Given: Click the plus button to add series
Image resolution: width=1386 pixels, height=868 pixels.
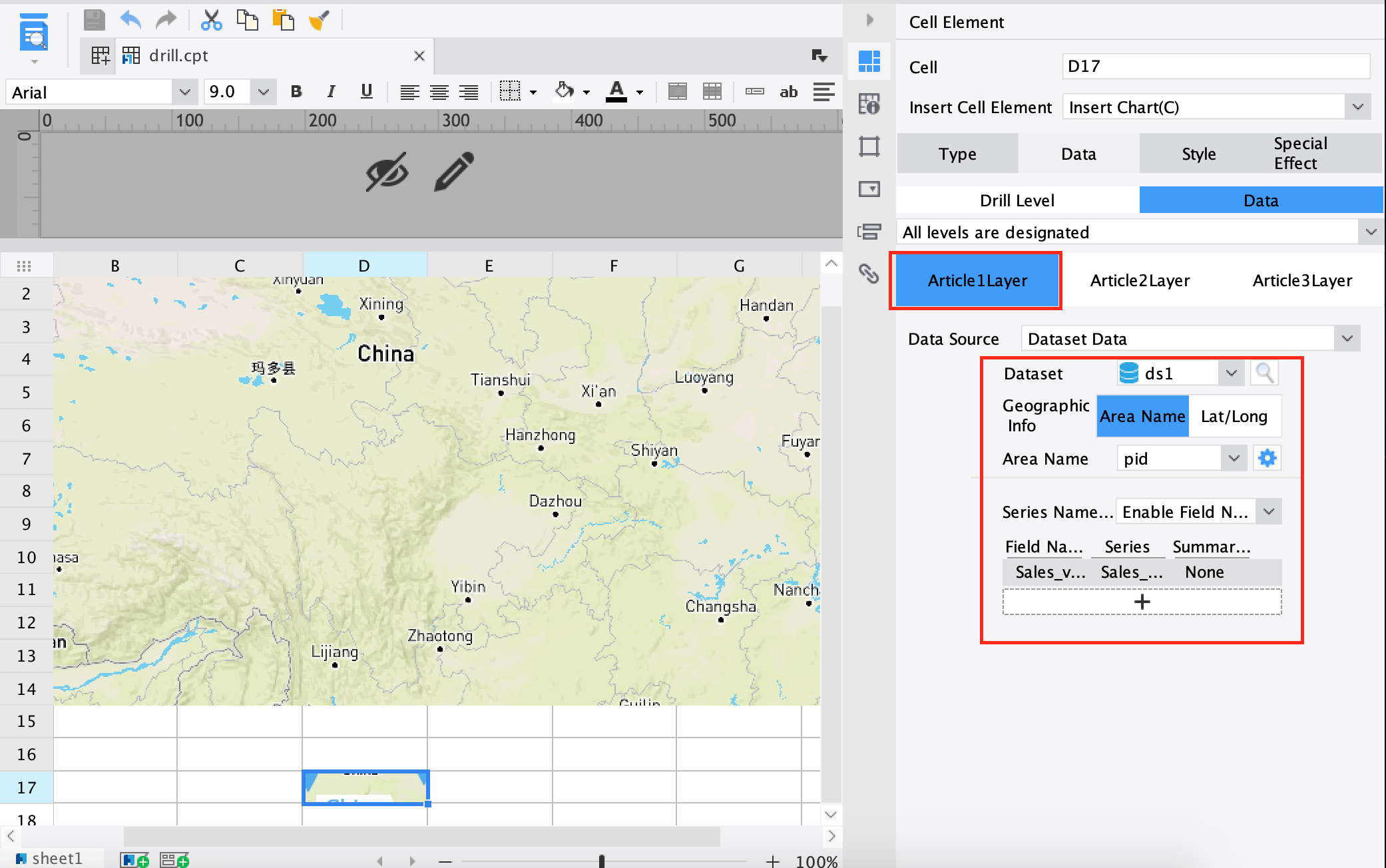Looking at the screenshot, I should [x=1142, y=602].
